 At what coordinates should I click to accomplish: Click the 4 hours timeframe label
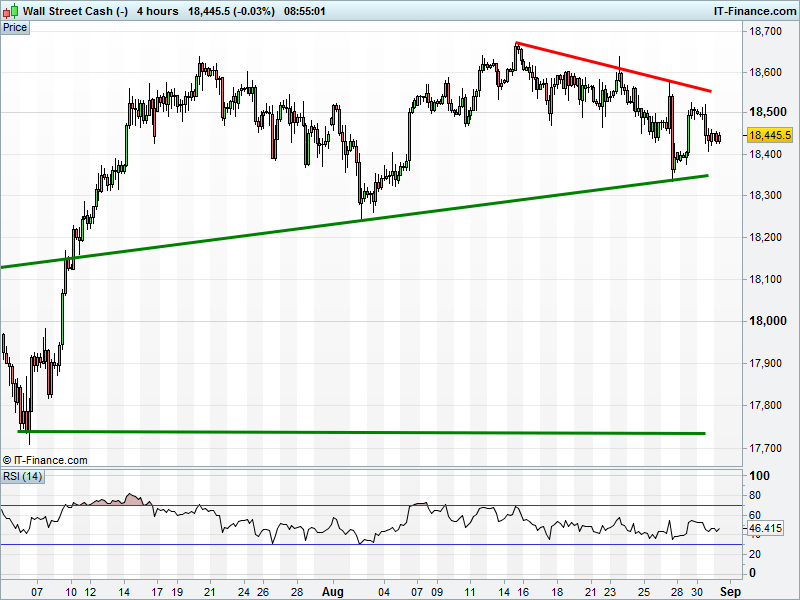(x=158, y=11)
